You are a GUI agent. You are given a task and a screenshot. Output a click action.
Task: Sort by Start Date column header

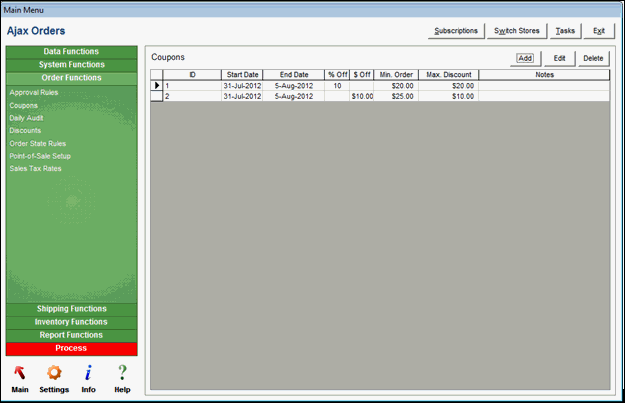(x=242, y=75)
